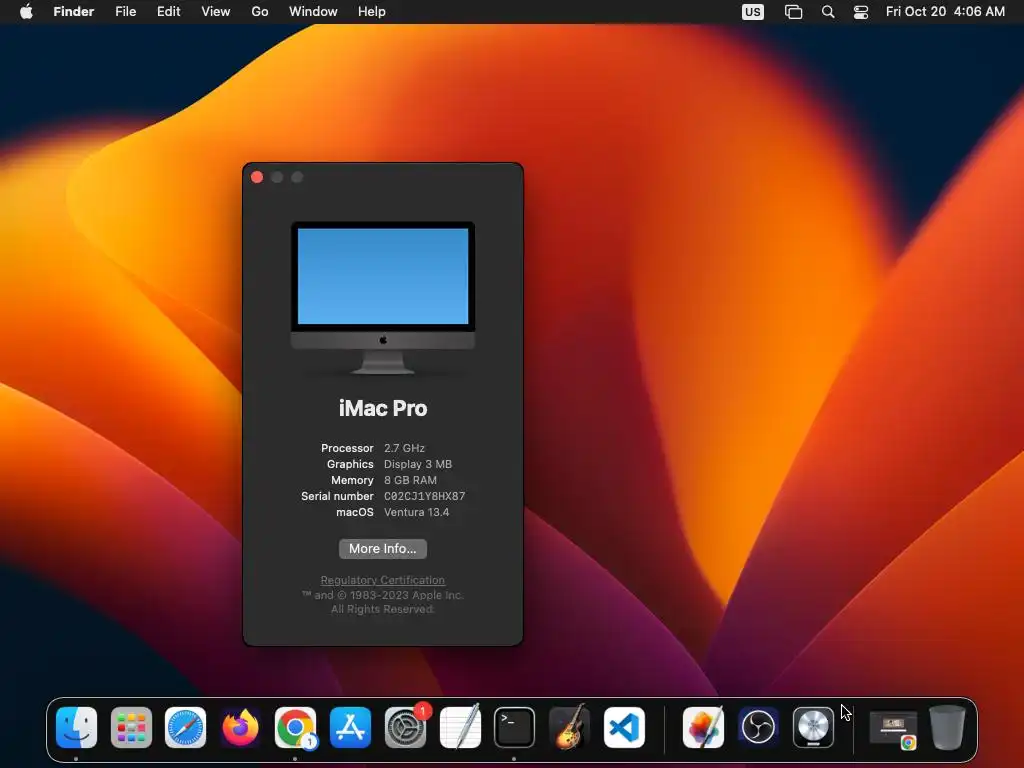Launch TextEdit from the Dock

460,727
